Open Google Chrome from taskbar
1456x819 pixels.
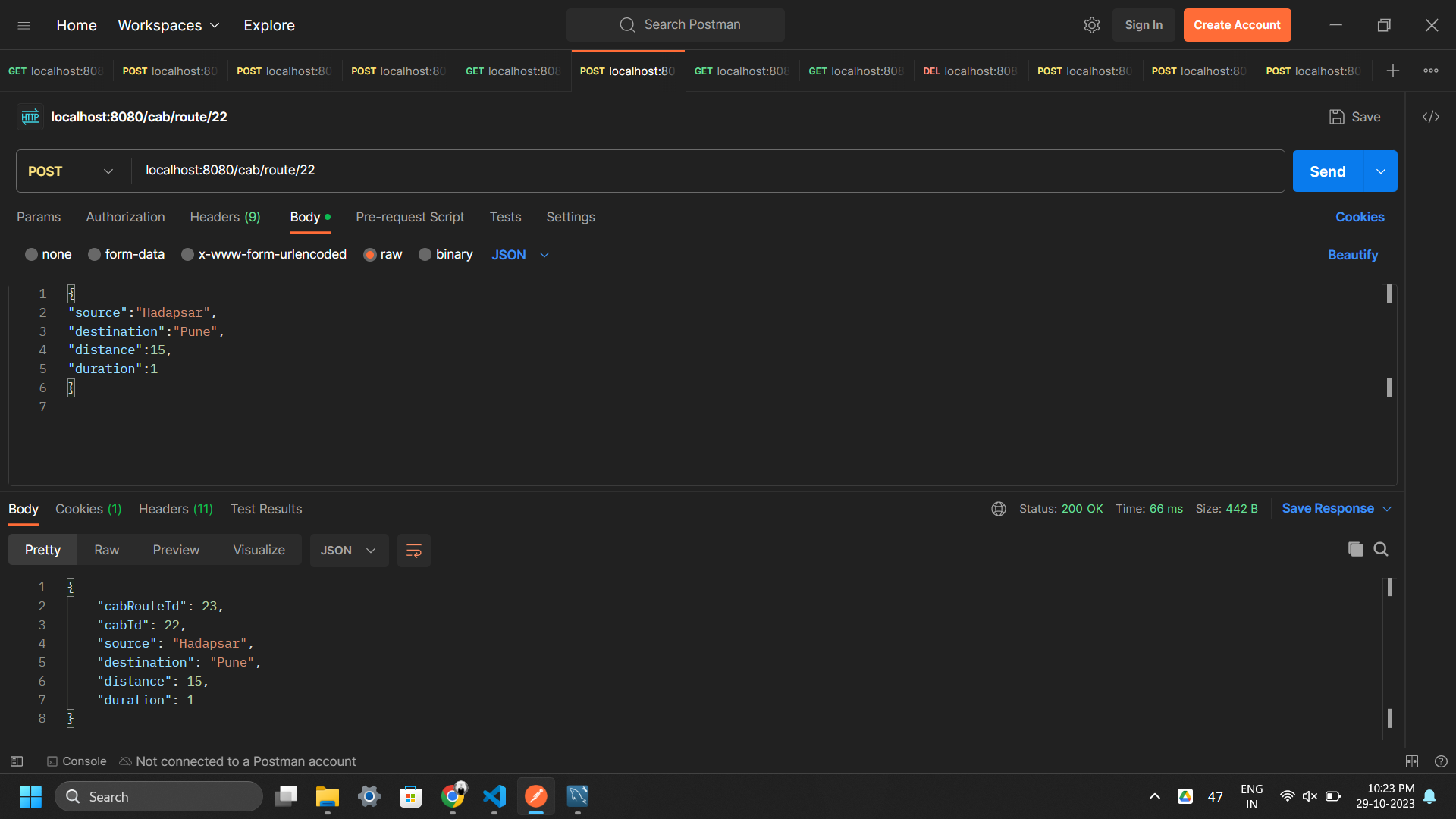pyautogui.click(x=453, y=797)
